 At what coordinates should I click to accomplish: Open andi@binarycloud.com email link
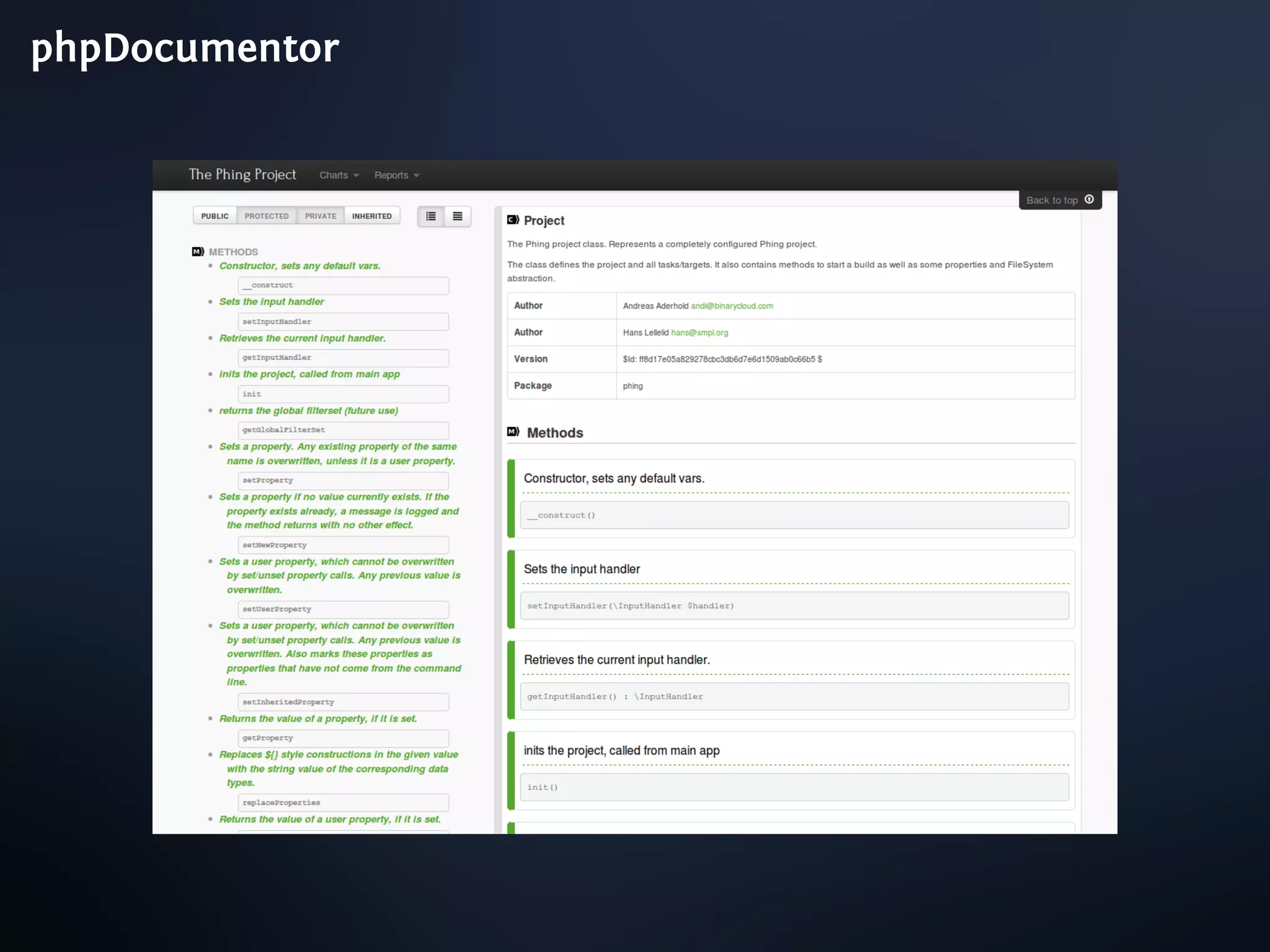pos(732,306)
